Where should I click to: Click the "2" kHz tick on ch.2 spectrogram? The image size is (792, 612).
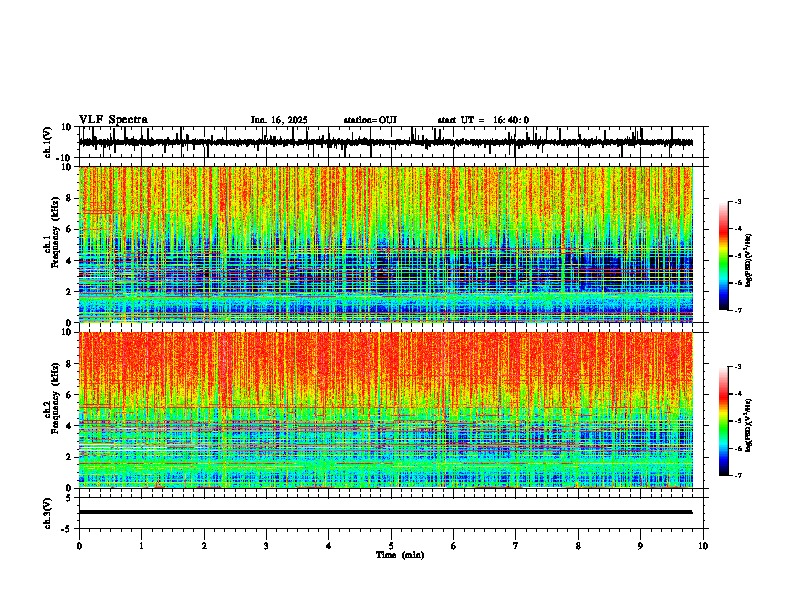click(x=69, y=457)
